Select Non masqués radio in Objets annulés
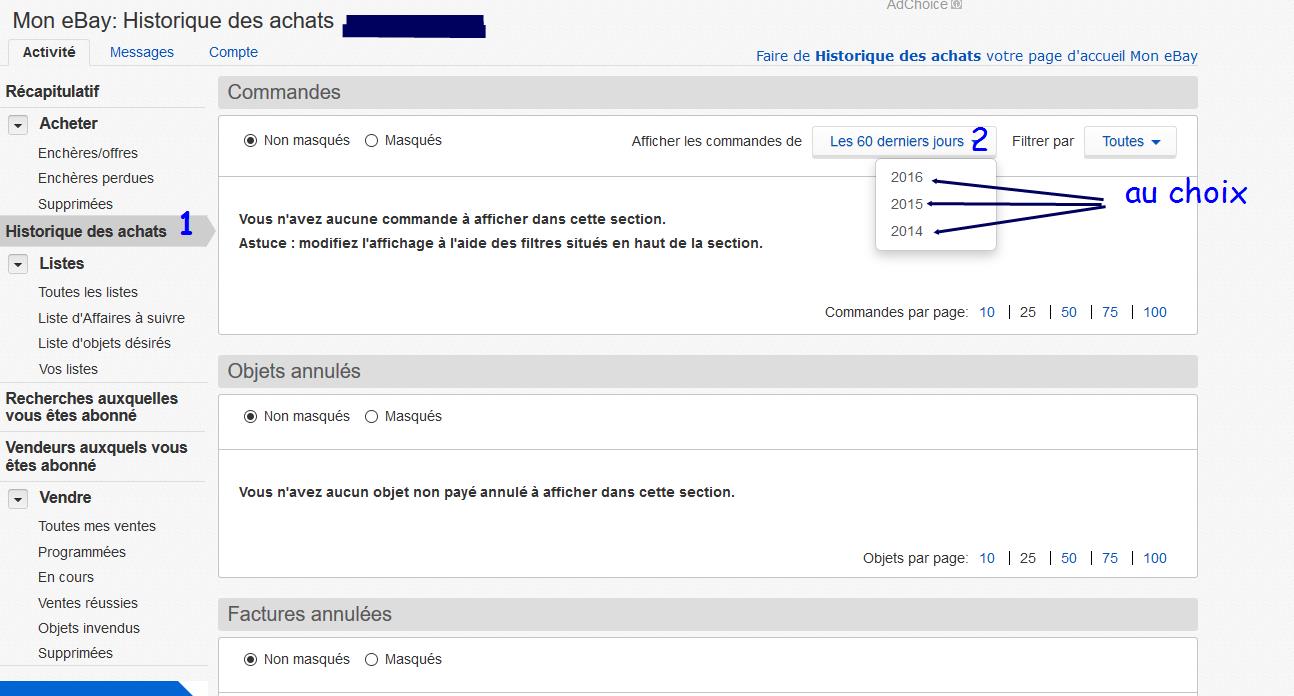Viewport: 1294px width, 696px height. coord(250,416)
